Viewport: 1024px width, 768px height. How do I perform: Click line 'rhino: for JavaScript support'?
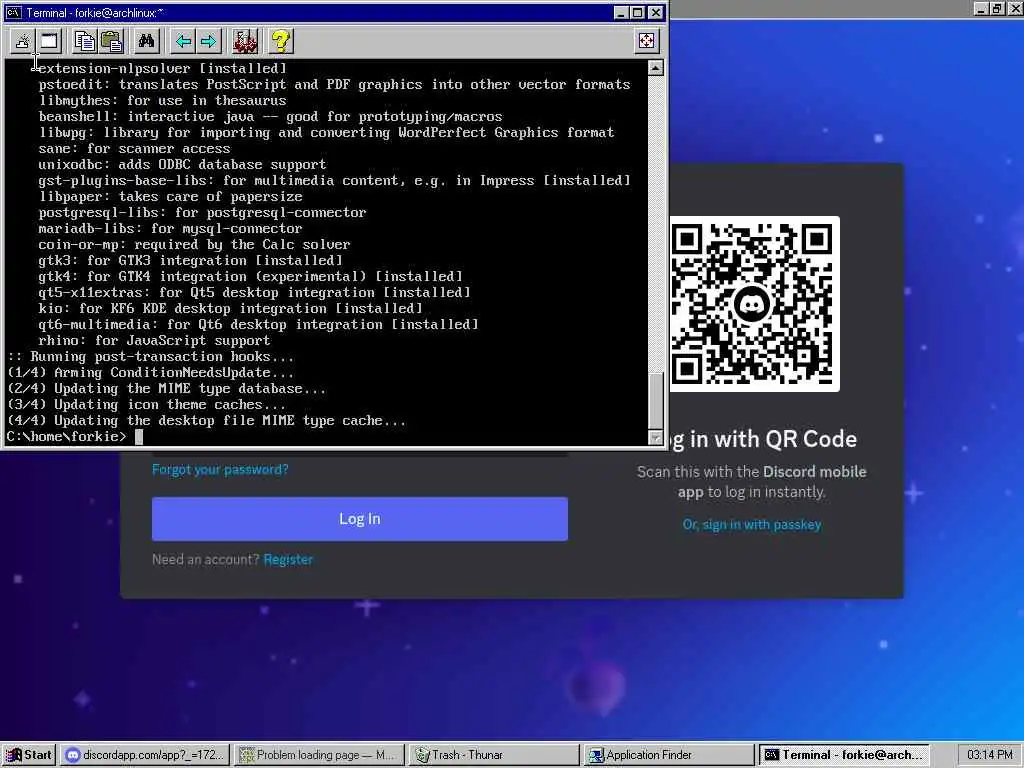(x=154, y=340)
